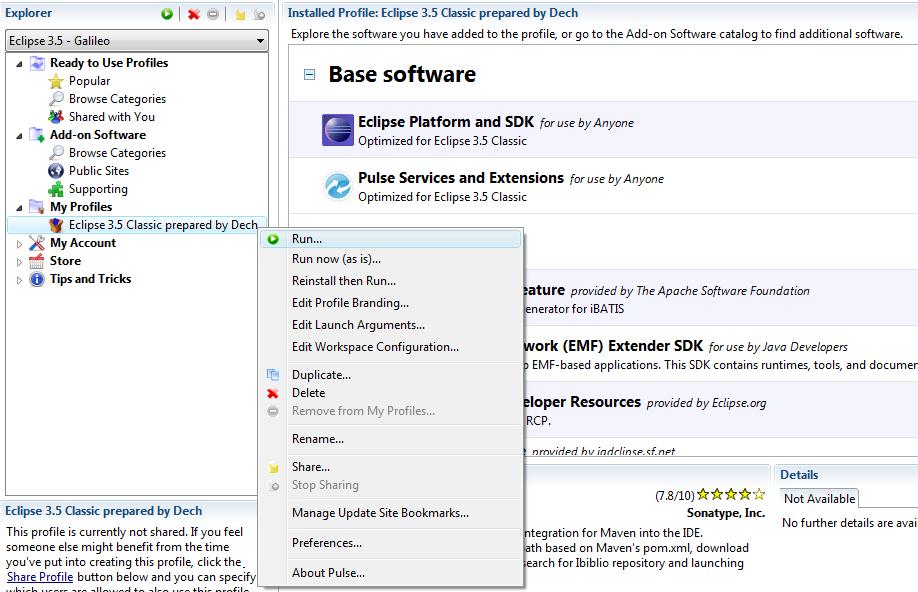Switch to the Not Available tab
The width and height of the screenshot is (918, 592).
(819, 499)
